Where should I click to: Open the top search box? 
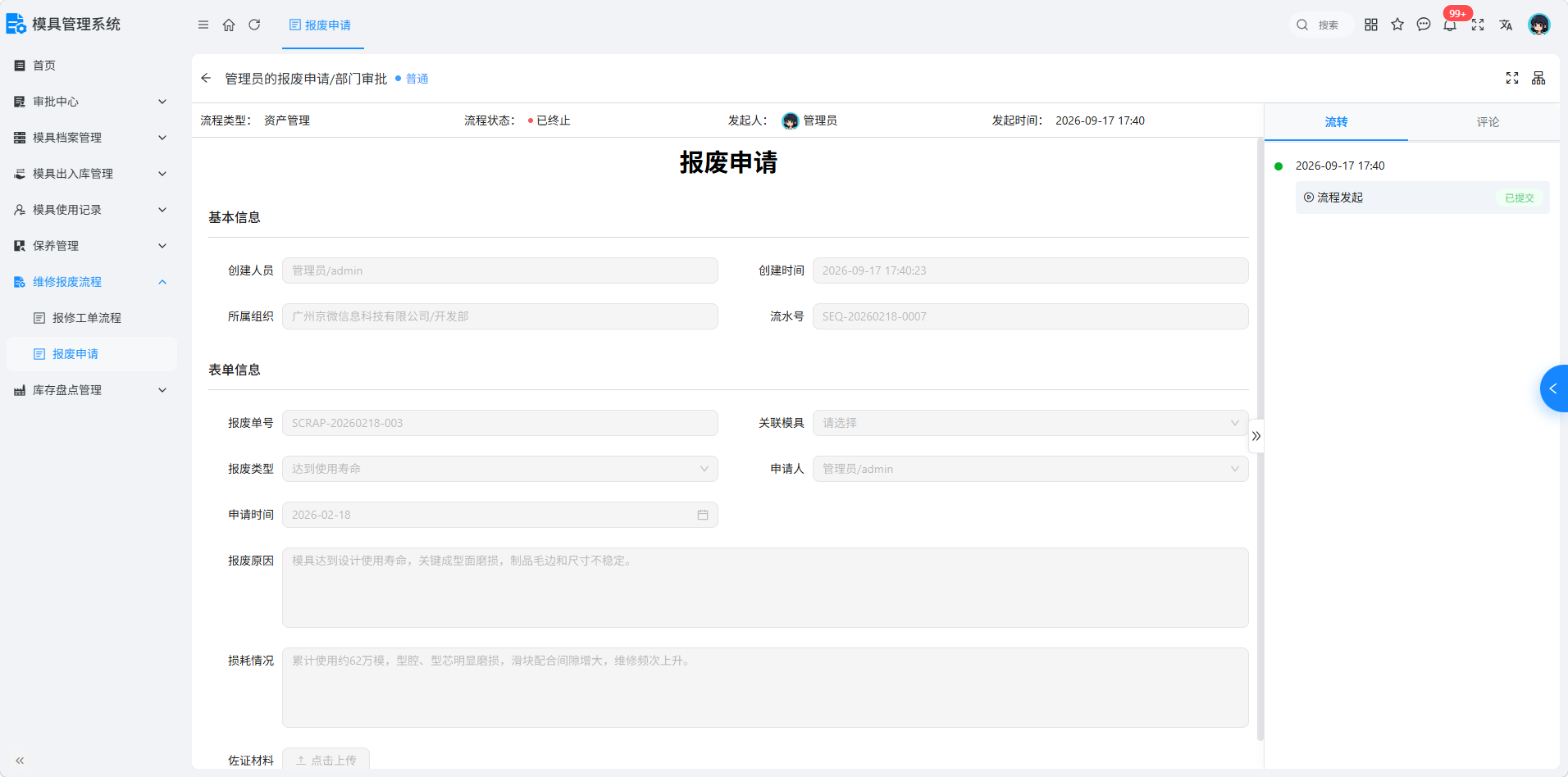click(x=1320, y=25)
